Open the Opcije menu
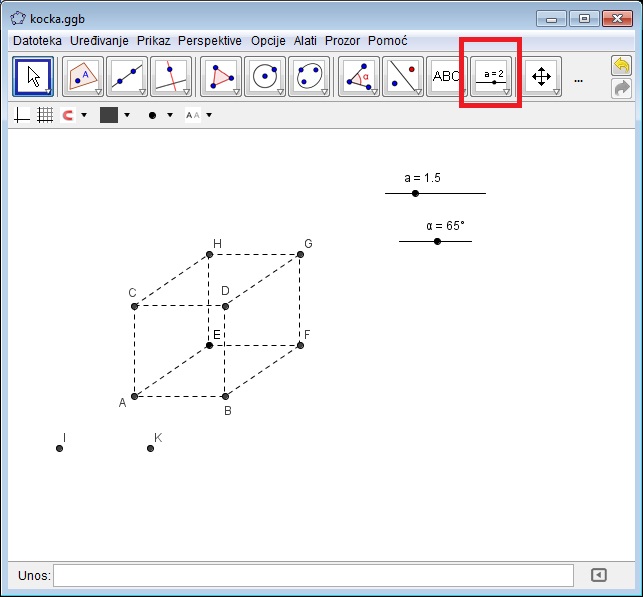 268,41
